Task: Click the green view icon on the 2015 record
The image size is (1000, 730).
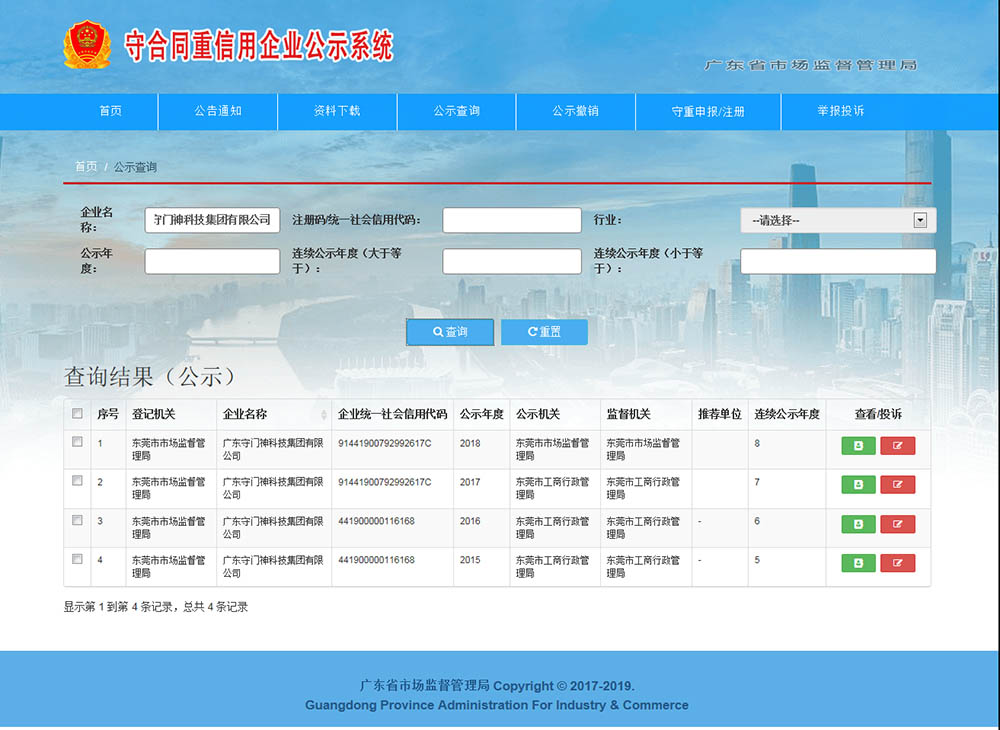Action: [857, 563]
